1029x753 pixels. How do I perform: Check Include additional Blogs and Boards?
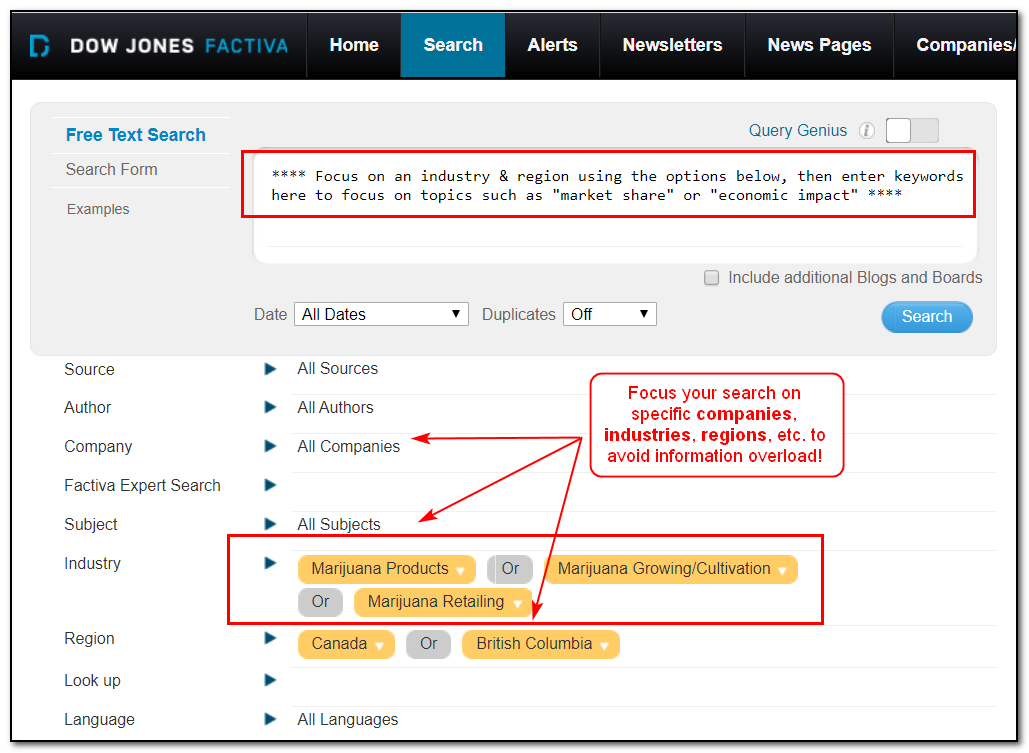point(711,278)
